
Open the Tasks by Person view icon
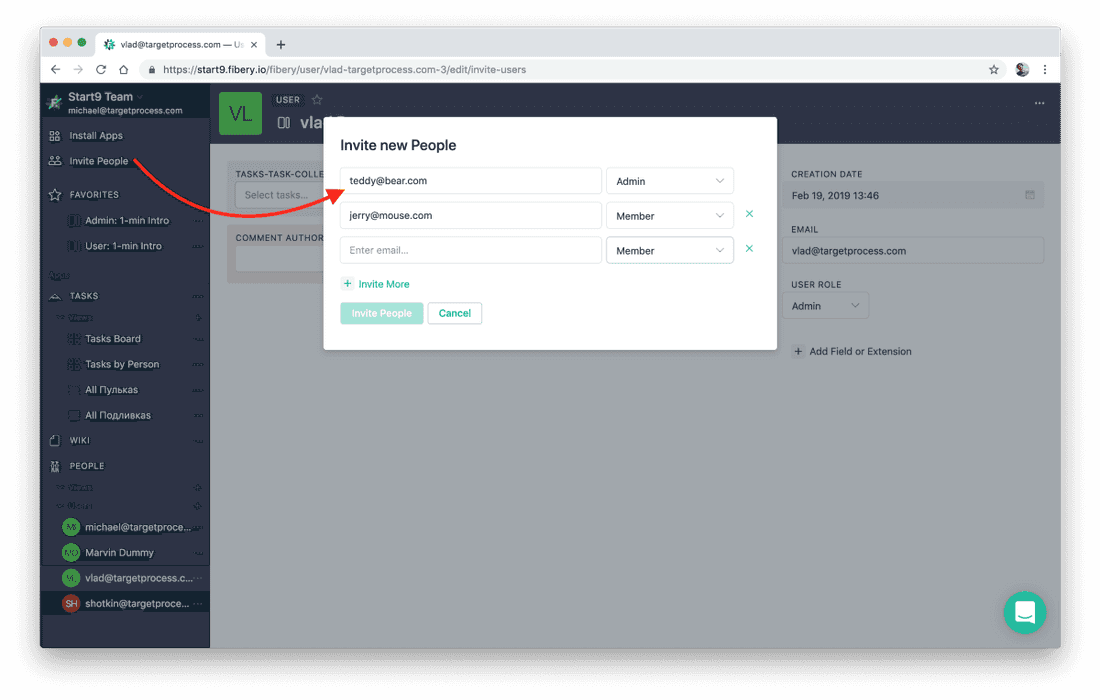tap(74, 364)
